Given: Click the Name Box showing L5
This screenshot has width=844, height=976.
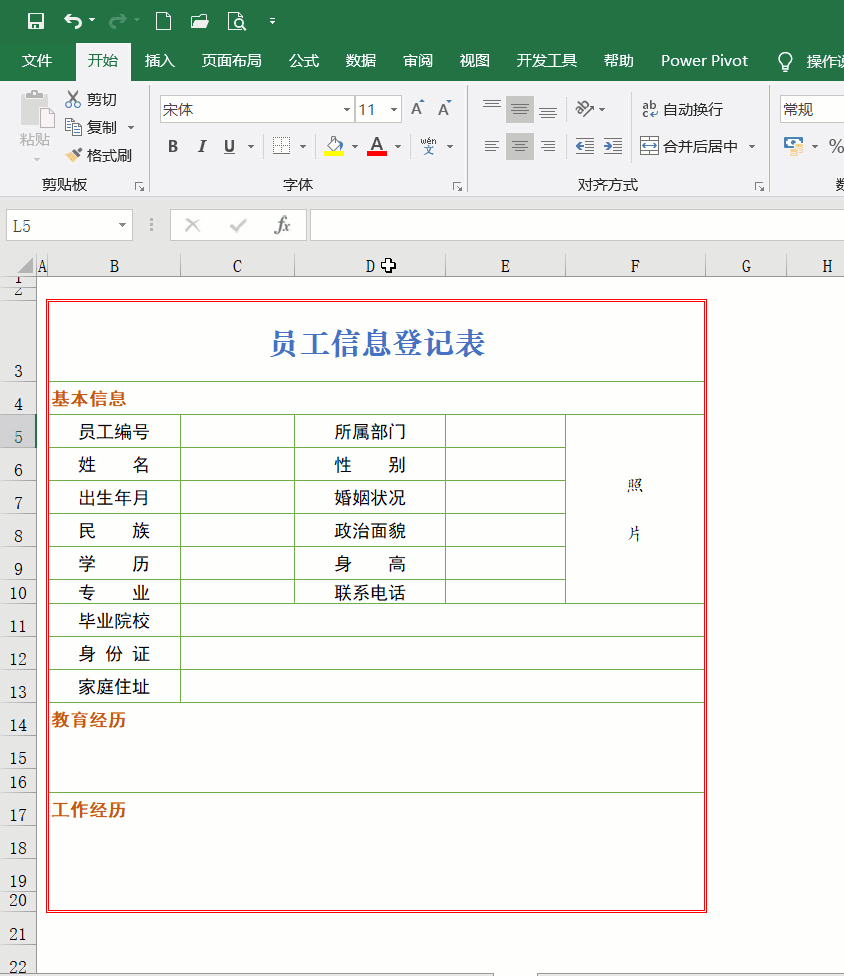Looking at the screenshot, I should point(70,225).
